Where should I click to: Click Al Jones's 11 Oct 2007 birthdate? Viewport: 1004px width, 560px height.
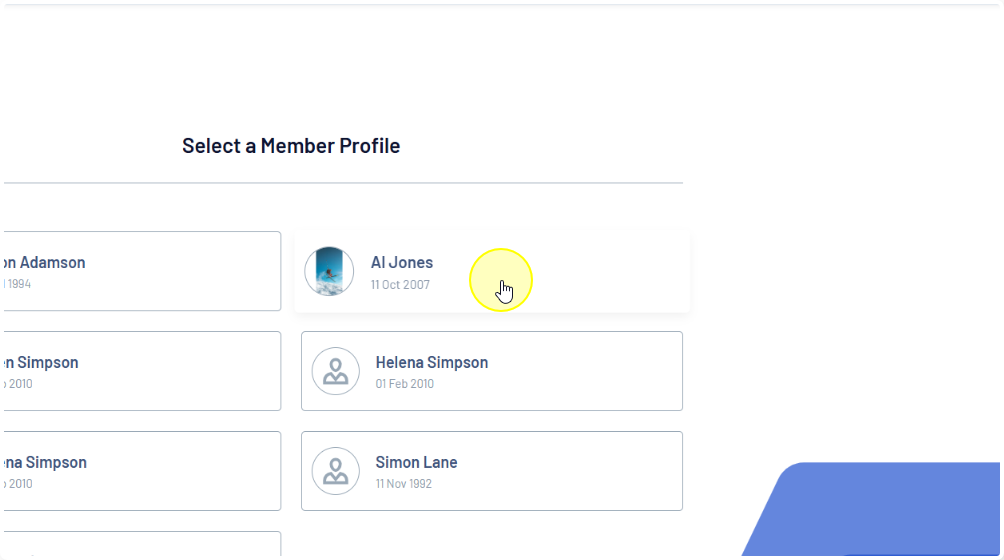tap(400, 285)
